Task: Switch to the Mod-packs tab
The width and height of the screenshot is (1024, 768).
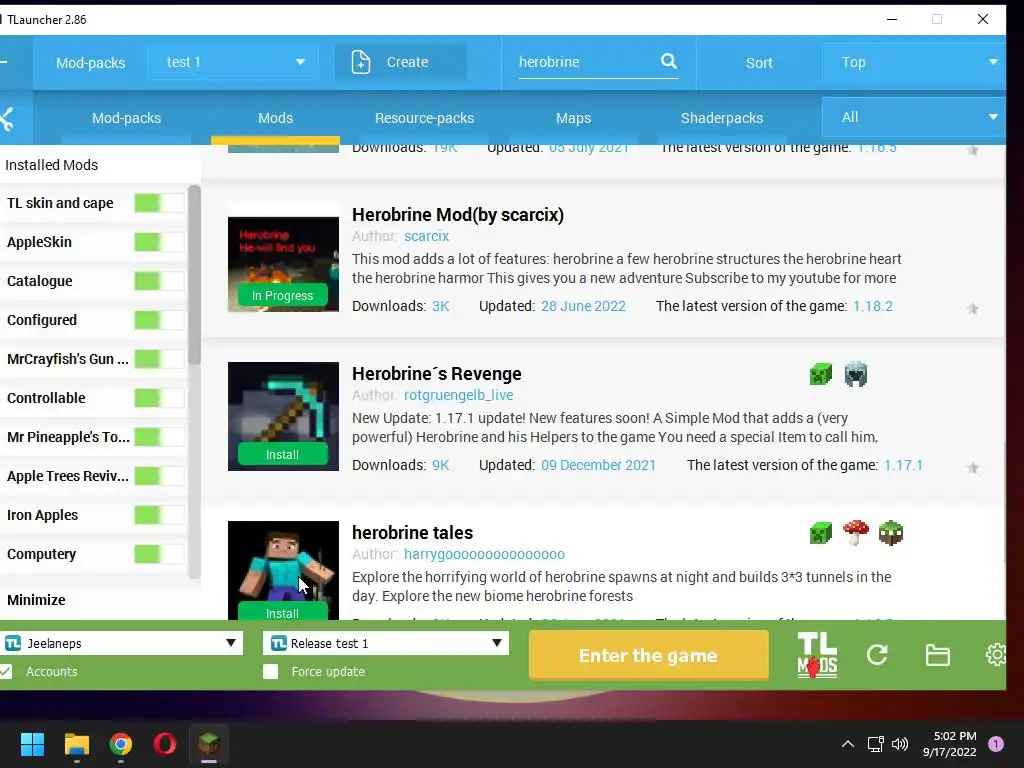Action: coord(127,118)
